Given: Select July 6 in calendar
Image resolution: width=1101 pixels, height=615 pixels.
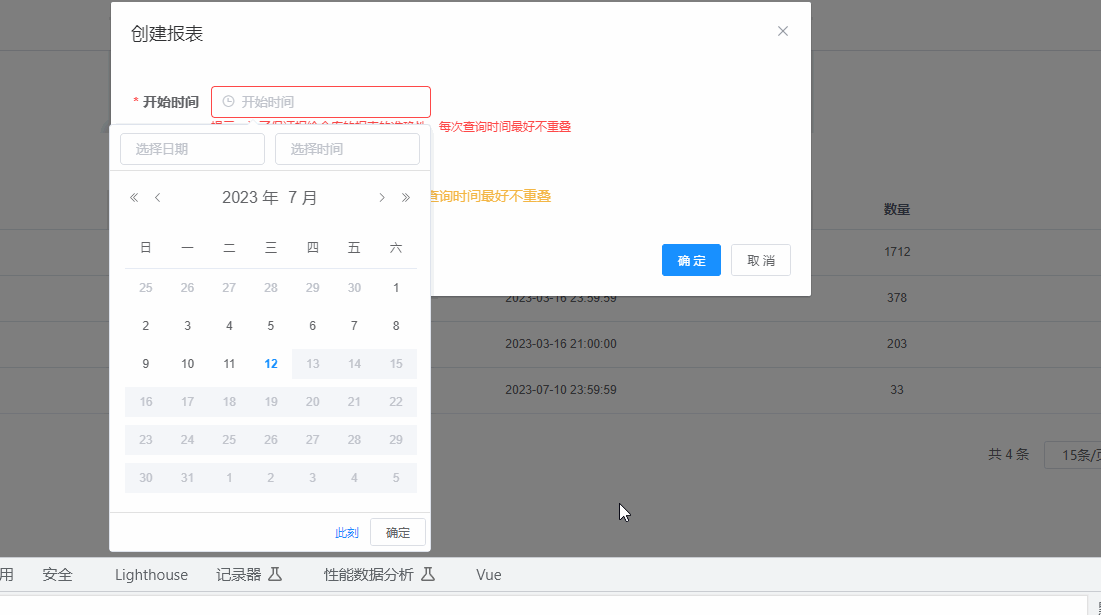Looking at the screenshot, I should point(312,326).
